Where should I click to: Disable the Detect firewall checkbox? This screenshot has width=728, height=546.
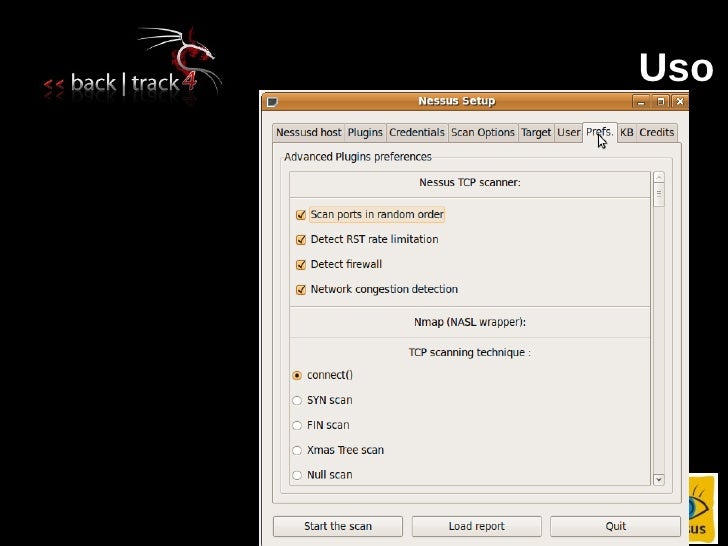[301, 265]
